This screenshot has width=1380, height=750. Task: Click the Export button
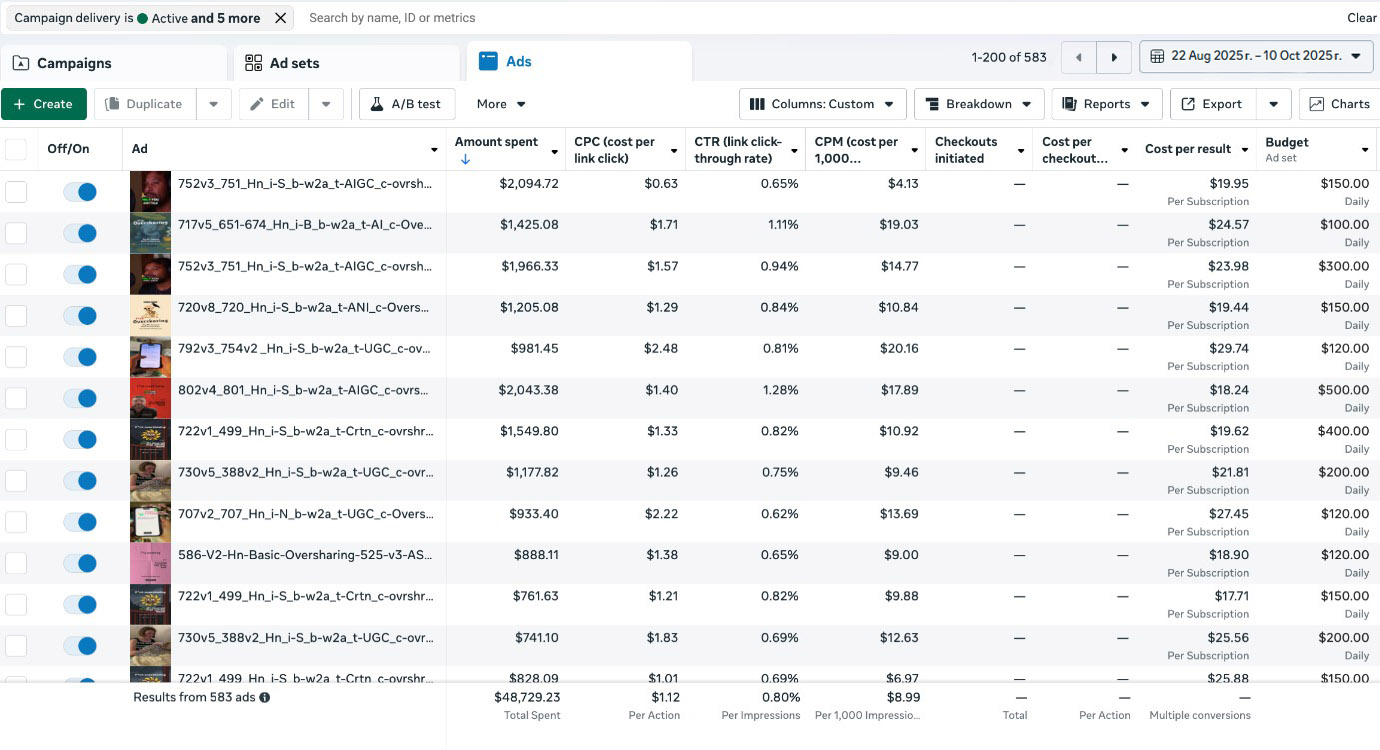1211,104
